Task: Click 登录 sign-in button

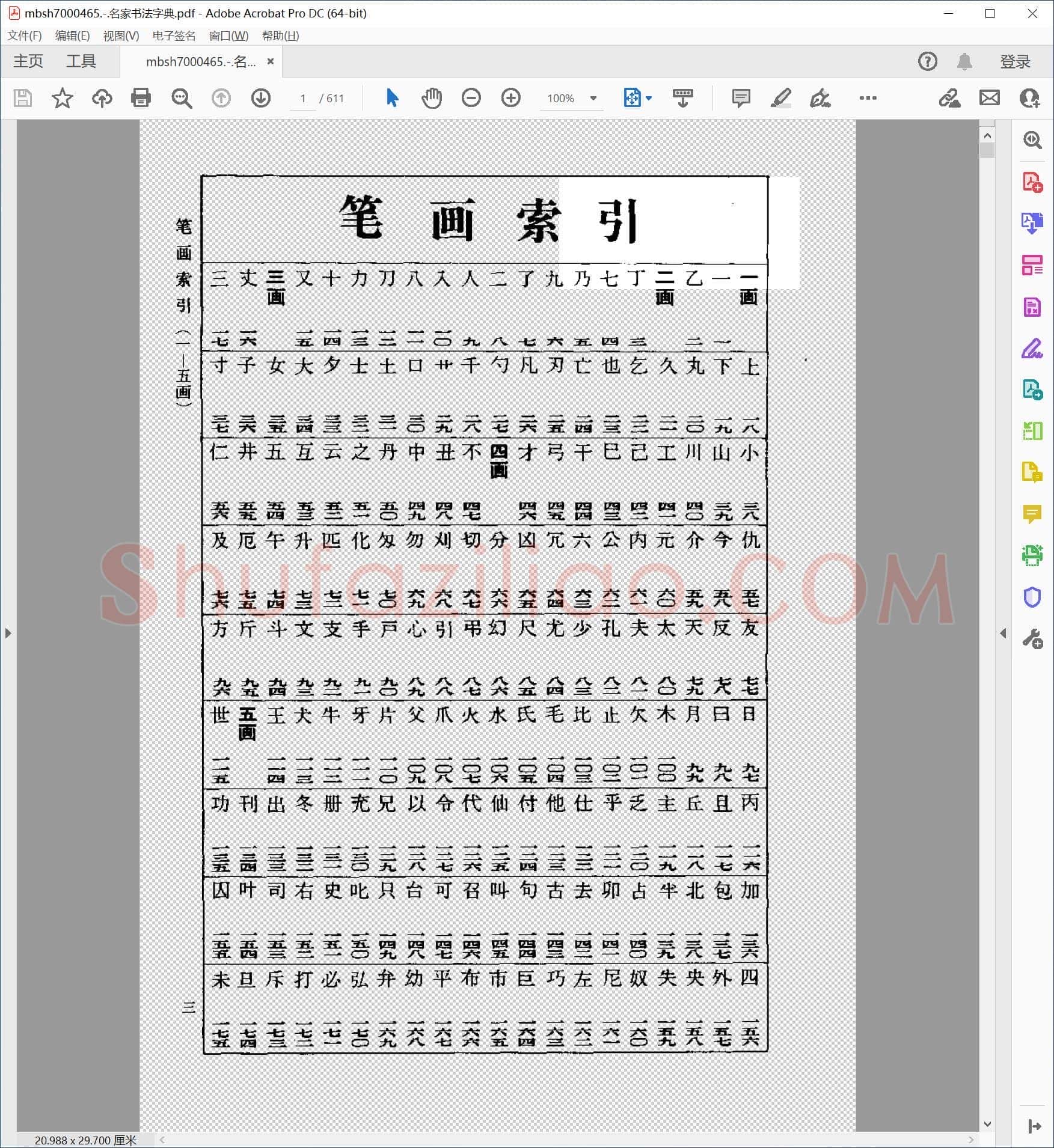Action: coord(1015,61)
